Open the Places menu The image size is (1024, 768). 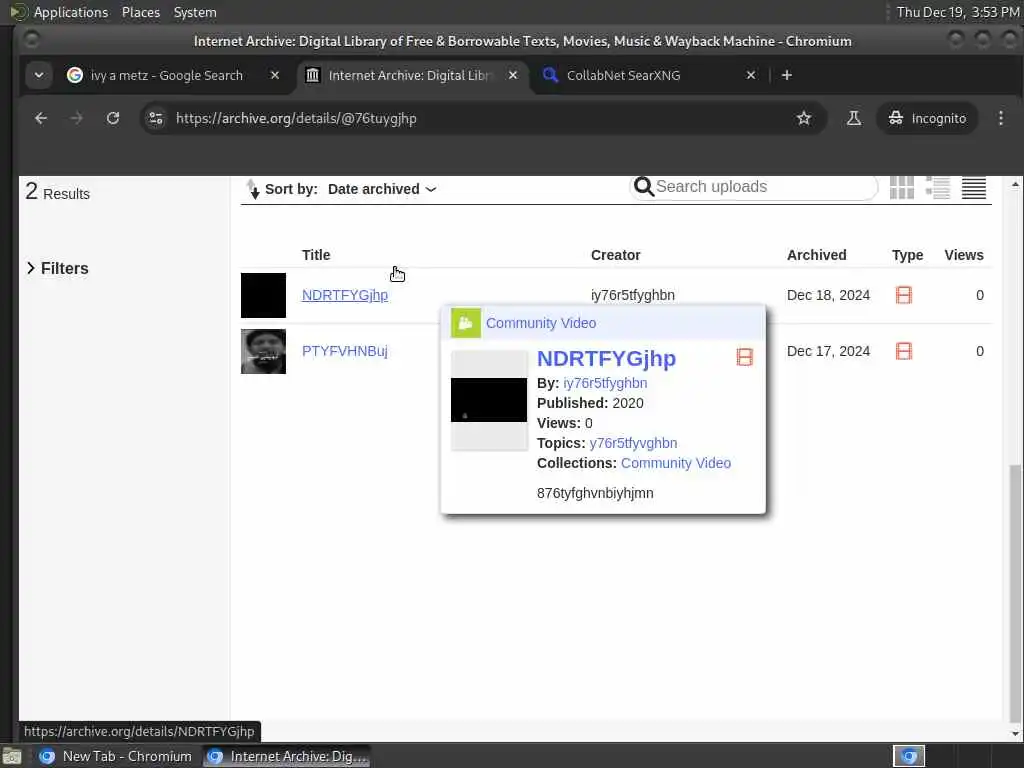point(140,12)
